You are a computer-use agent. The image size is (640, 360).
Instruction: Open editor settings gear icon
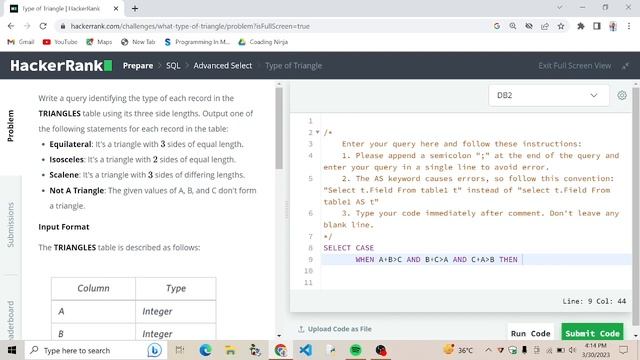click(622, 95)
